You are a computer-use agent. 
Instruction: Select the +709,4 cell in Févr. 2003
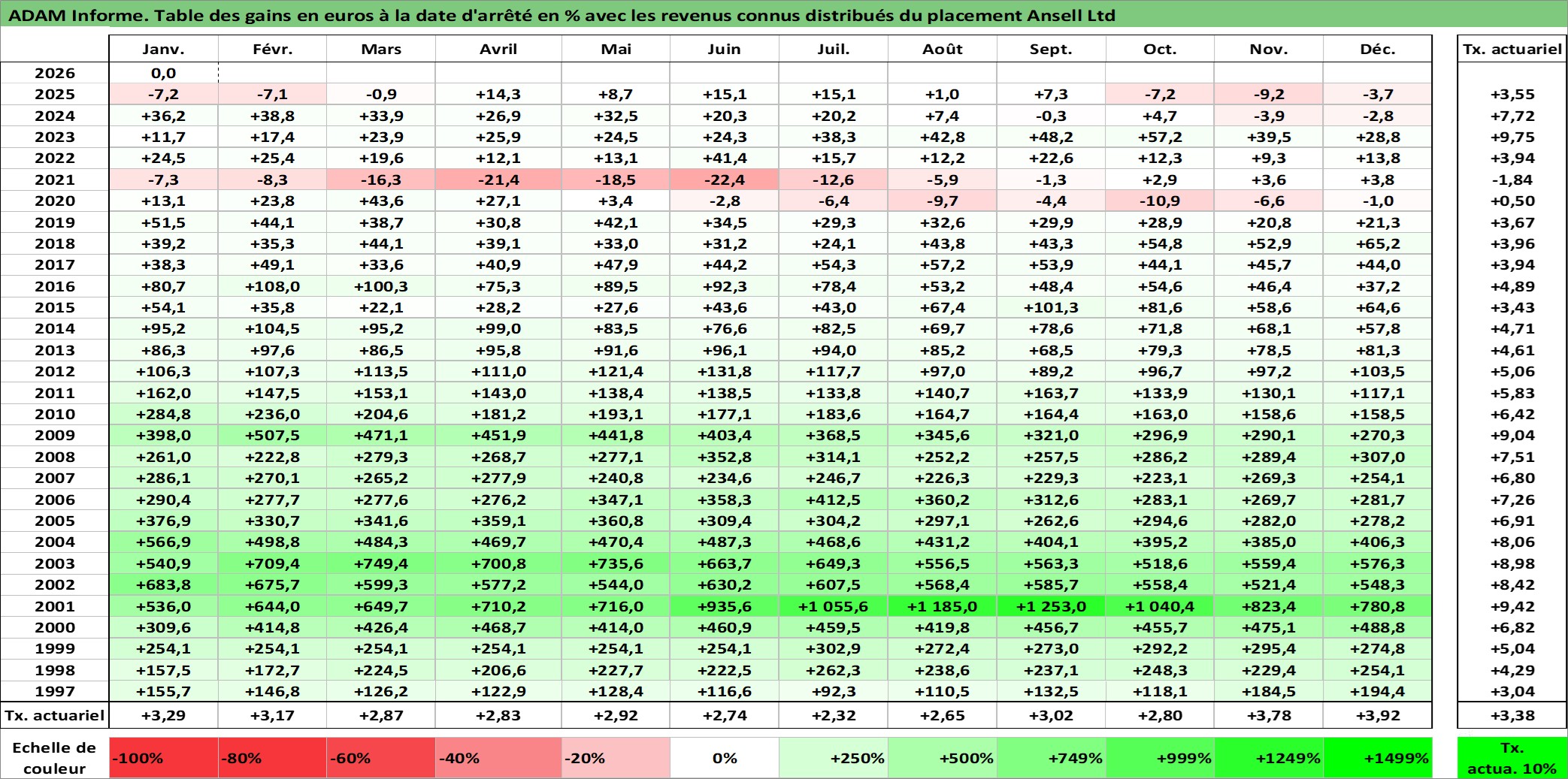pos(272,563)
